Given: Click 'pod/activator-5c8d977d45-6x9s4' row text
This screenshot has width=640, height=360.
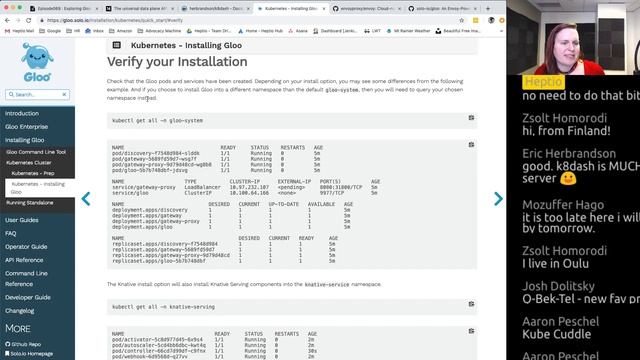Looking at the screenshot, I should point(157,340).
